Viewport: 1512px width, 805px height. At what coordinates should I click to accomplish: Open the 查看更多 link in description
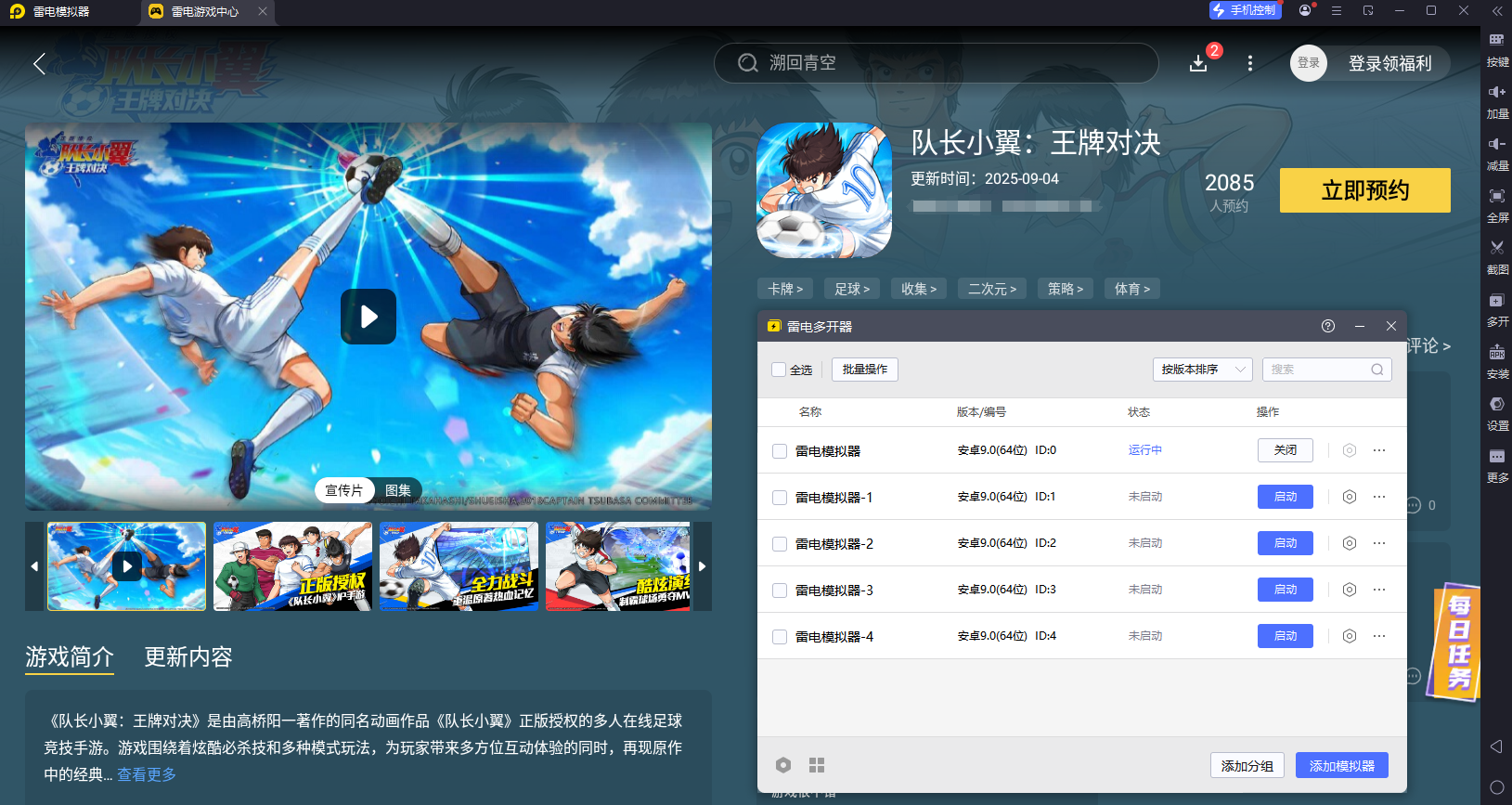tap(147, 774)
